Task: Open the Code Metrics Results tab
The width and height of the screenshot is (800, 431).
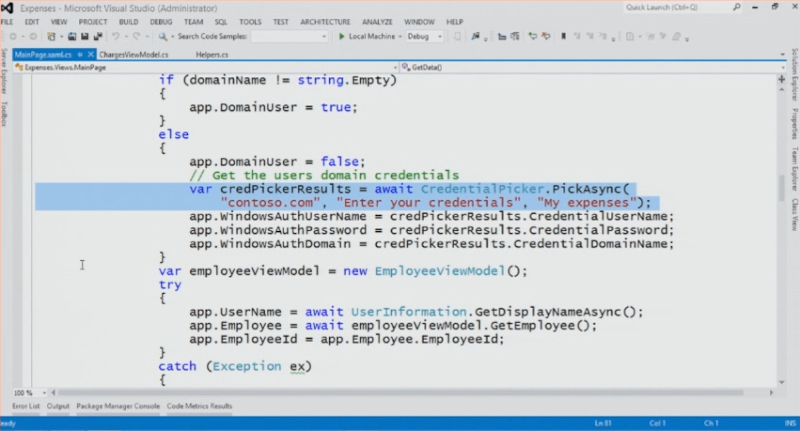Action: coord(199,406)
